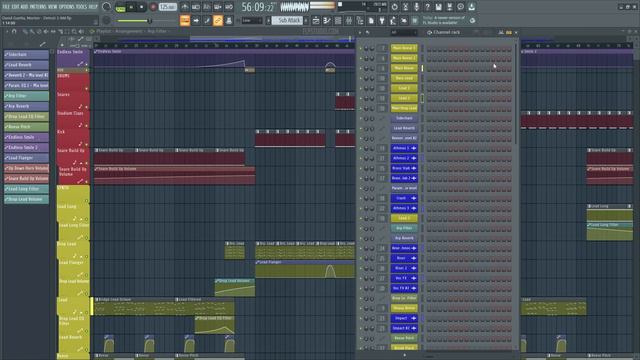
Task: Mute the Sidechain channel LED
Action: 361,118
